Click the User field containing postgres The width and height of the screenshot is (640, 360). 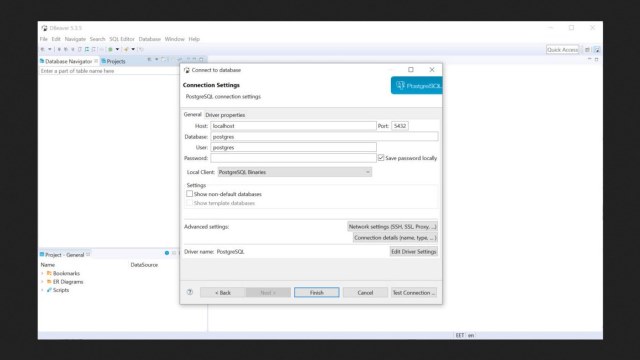pyautogui.click(x=293, y=147)
